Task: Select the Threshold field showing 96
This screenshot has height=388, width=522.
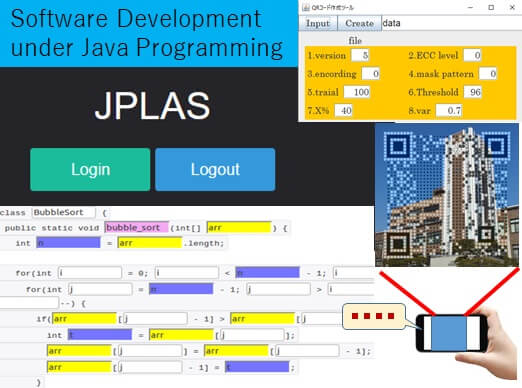Action: (472, 92)
